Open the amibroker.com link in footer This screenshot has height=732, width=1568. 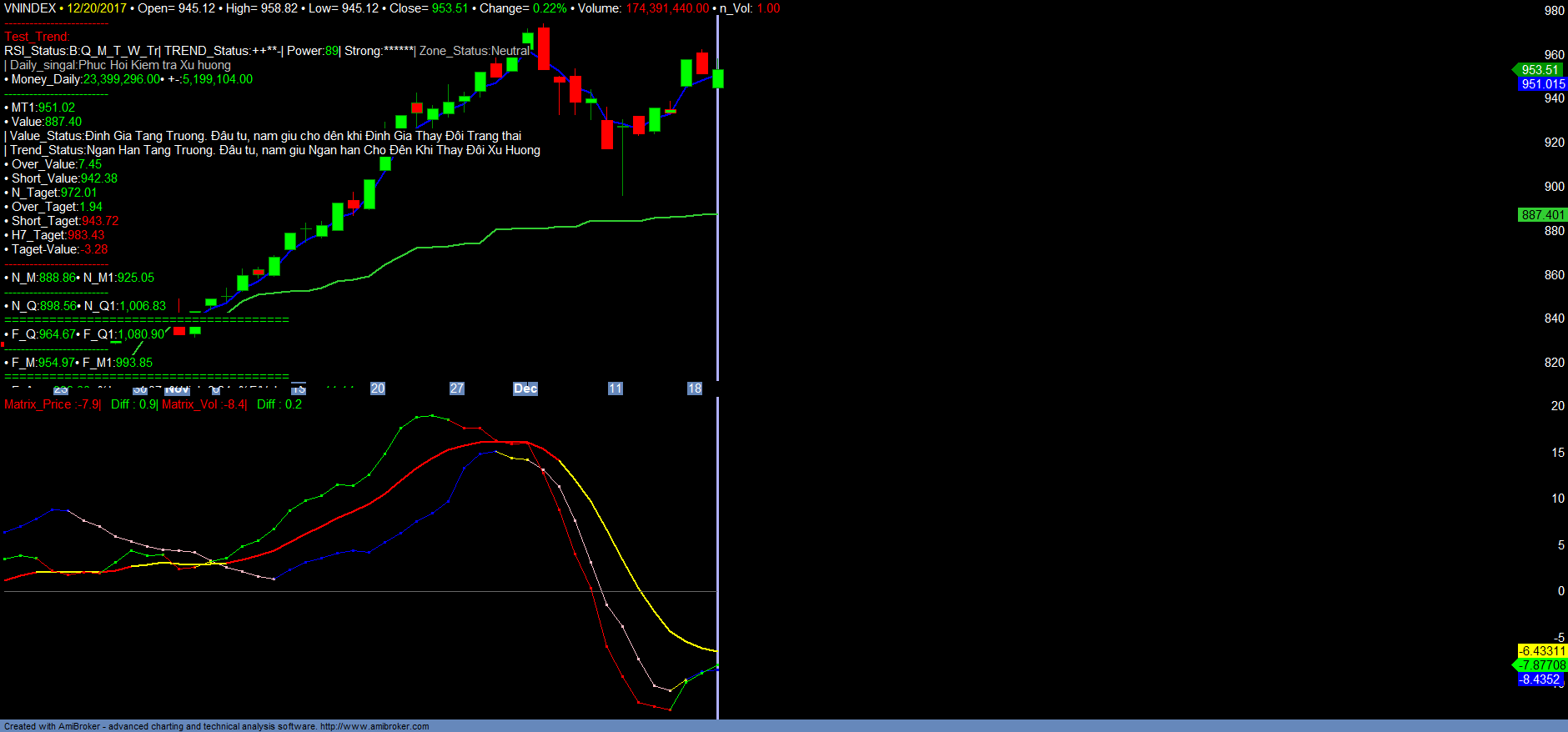tap(374, 726)
